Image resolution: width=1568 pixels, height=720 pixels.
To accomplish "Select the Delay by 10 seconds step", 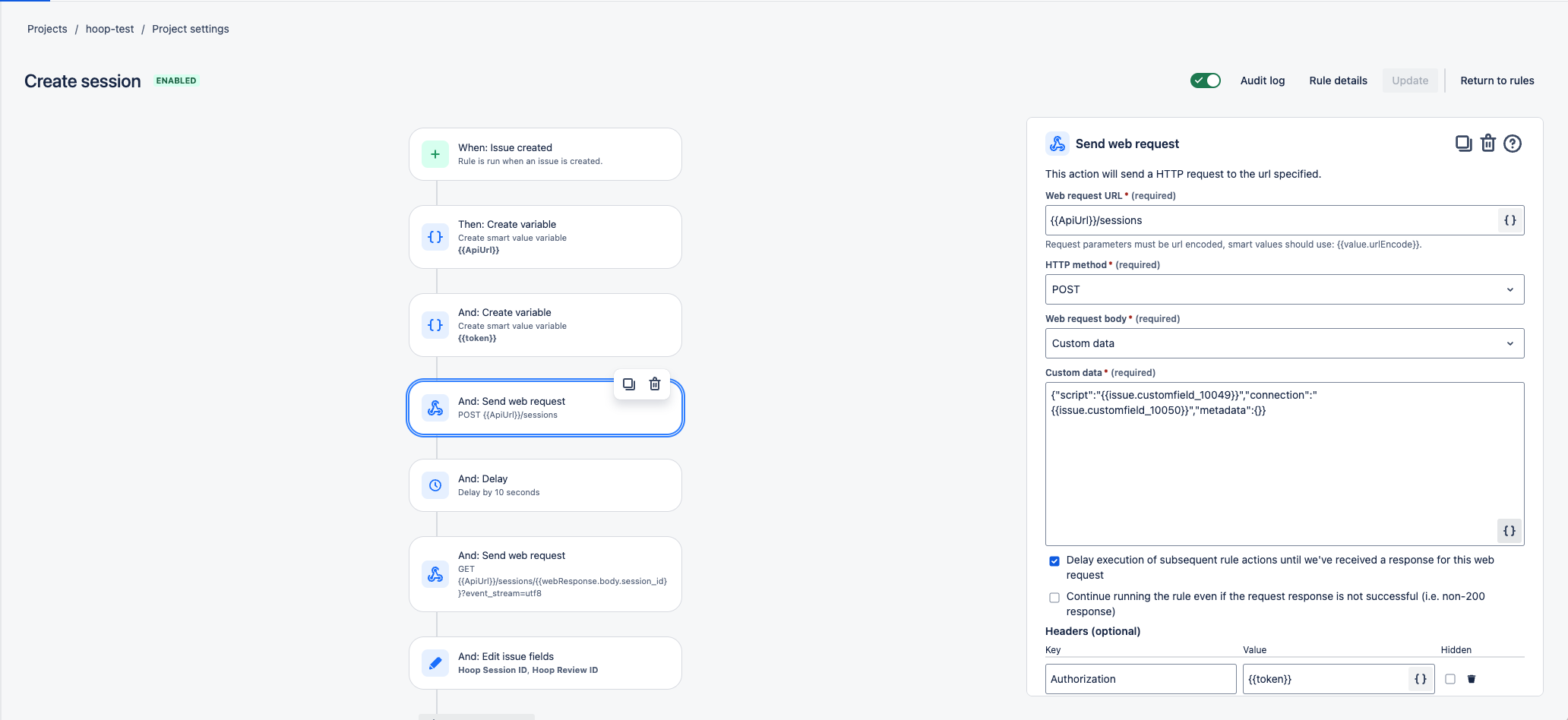I will [x=545, y=485].
